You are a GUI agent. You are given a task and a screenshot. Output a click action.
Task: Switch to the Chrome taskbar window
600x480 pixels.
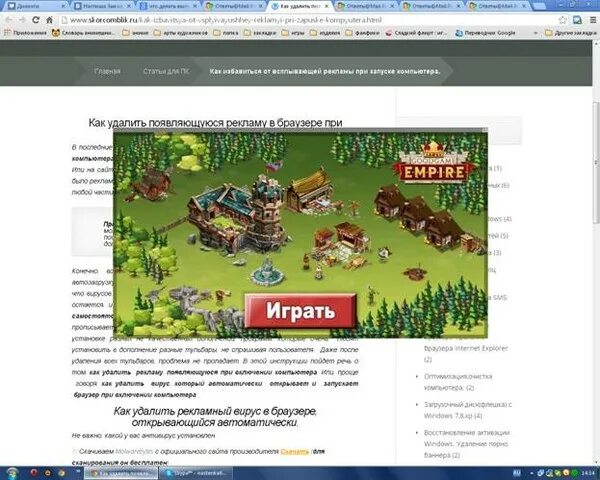(x=121, y=473)
